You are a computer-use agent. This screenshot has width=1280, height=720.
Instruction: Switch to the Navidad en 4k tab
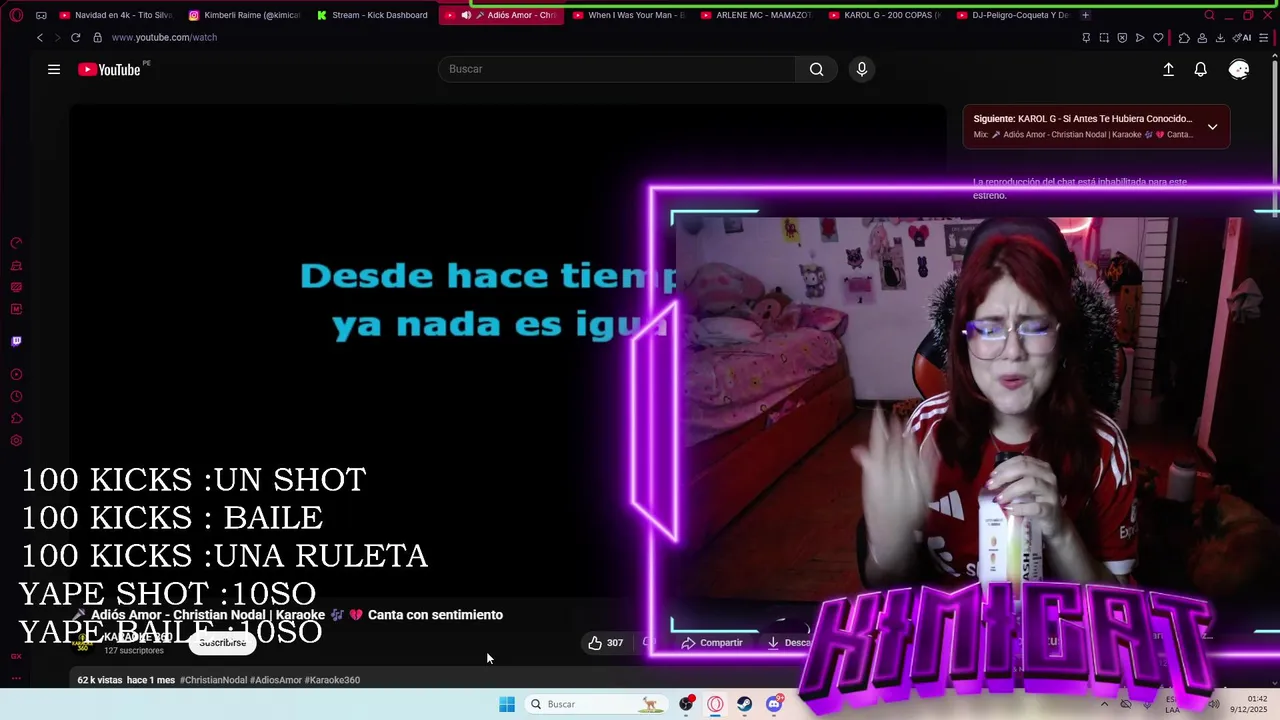pos(116,15)
